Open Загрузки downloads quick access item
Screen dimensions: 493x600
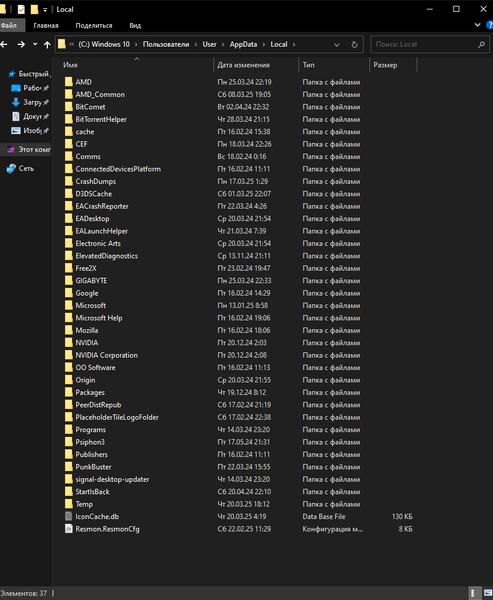click(x=29, y=102)
